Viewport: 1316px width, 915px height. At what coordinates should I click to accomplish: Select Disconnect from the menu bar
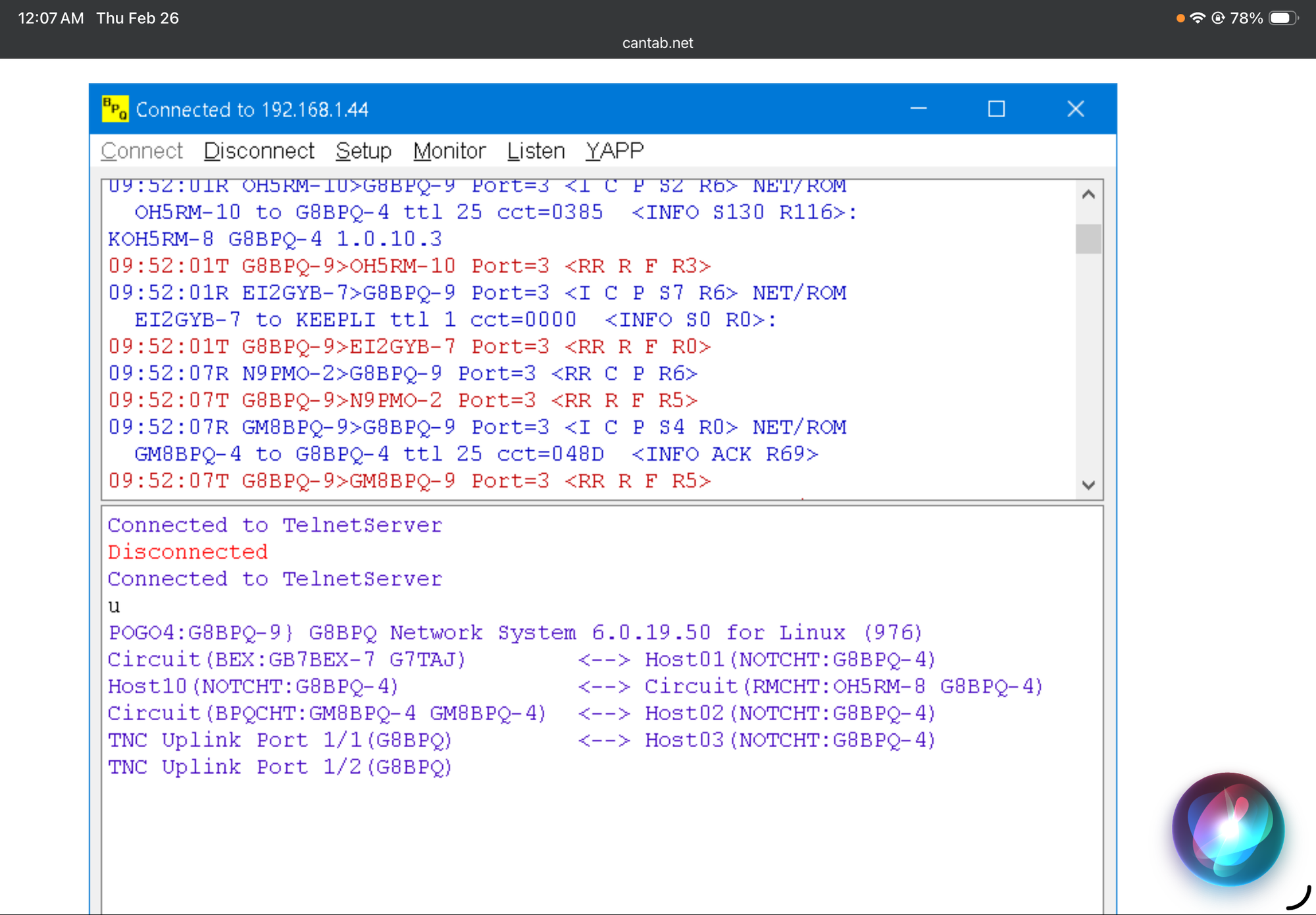[x=259, y=150]
